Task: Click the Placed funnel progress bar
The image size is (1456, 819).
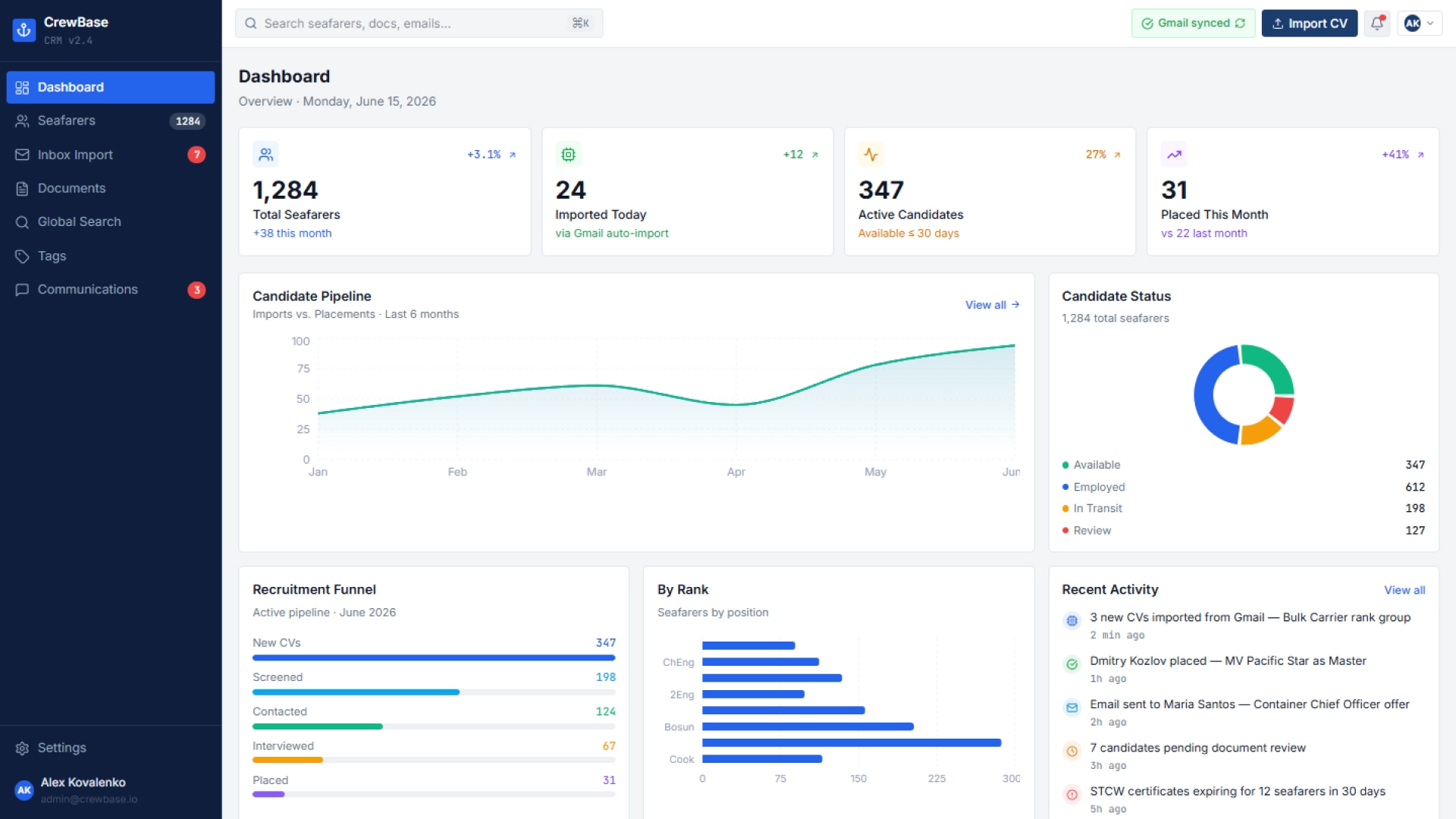Action: pyautogui.click(x=434, y=794)
